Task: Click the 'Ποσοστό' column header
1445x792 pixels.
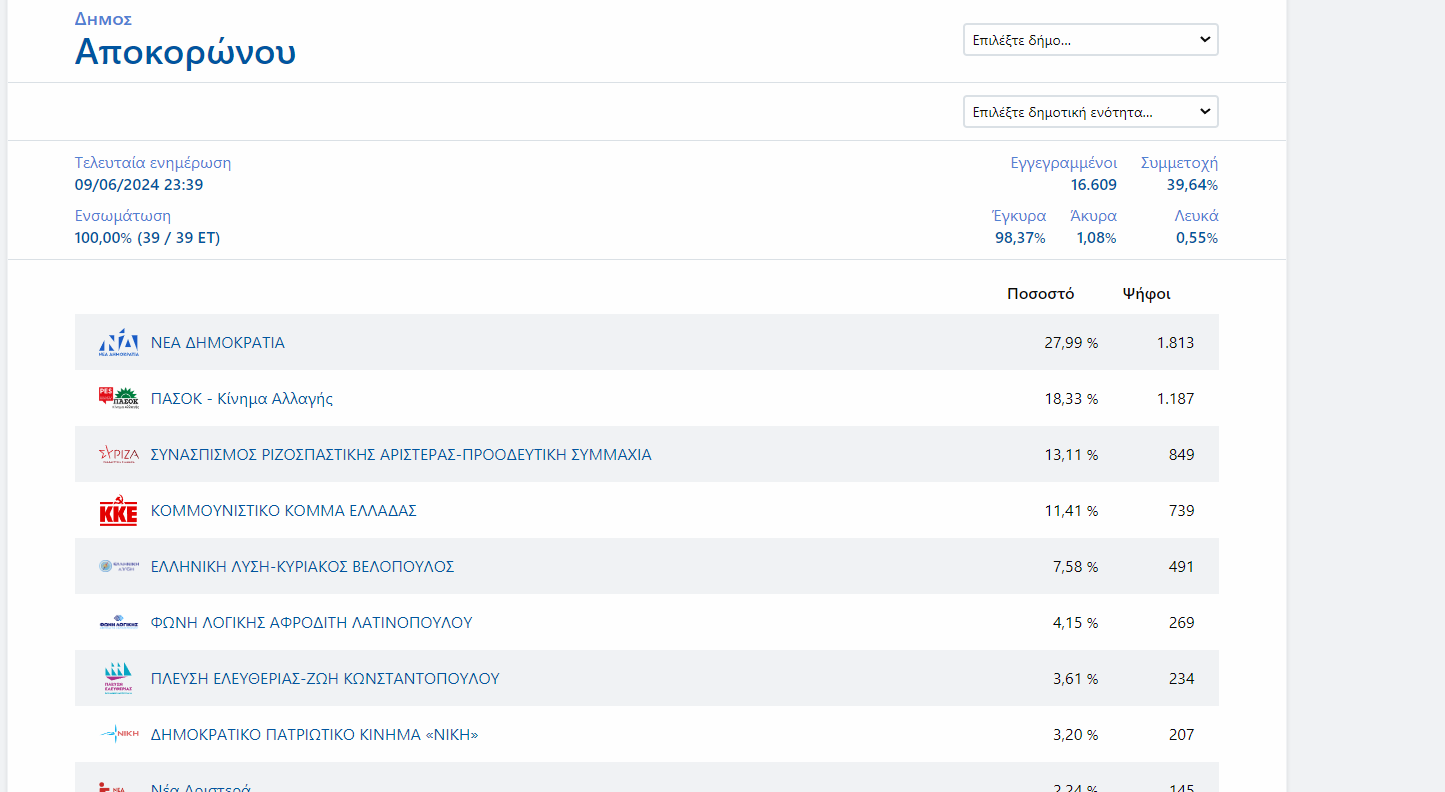Action: coord(1040,293)
